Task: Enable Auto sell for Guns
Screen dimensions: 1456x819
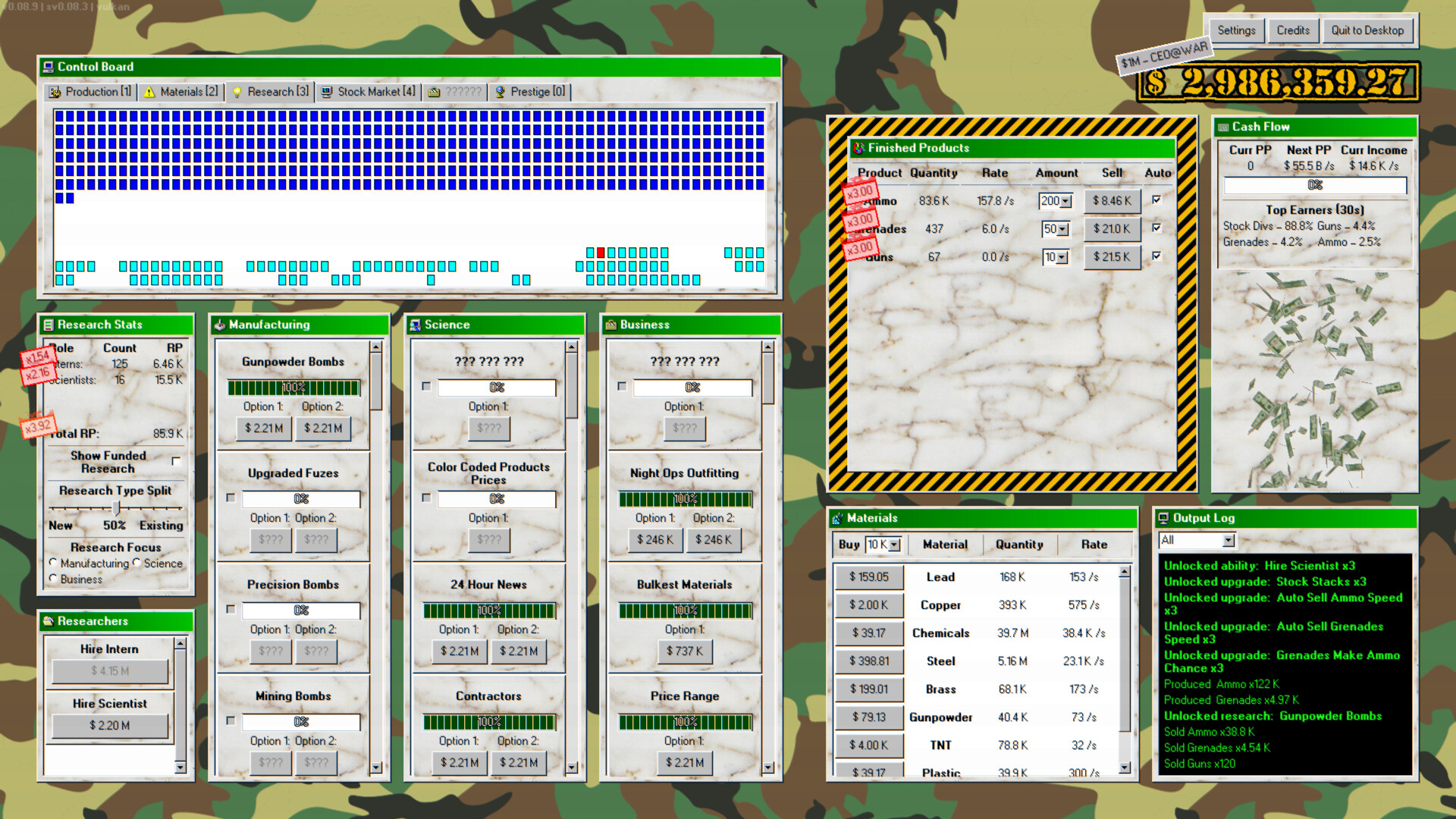Action: pos(1156,256)
